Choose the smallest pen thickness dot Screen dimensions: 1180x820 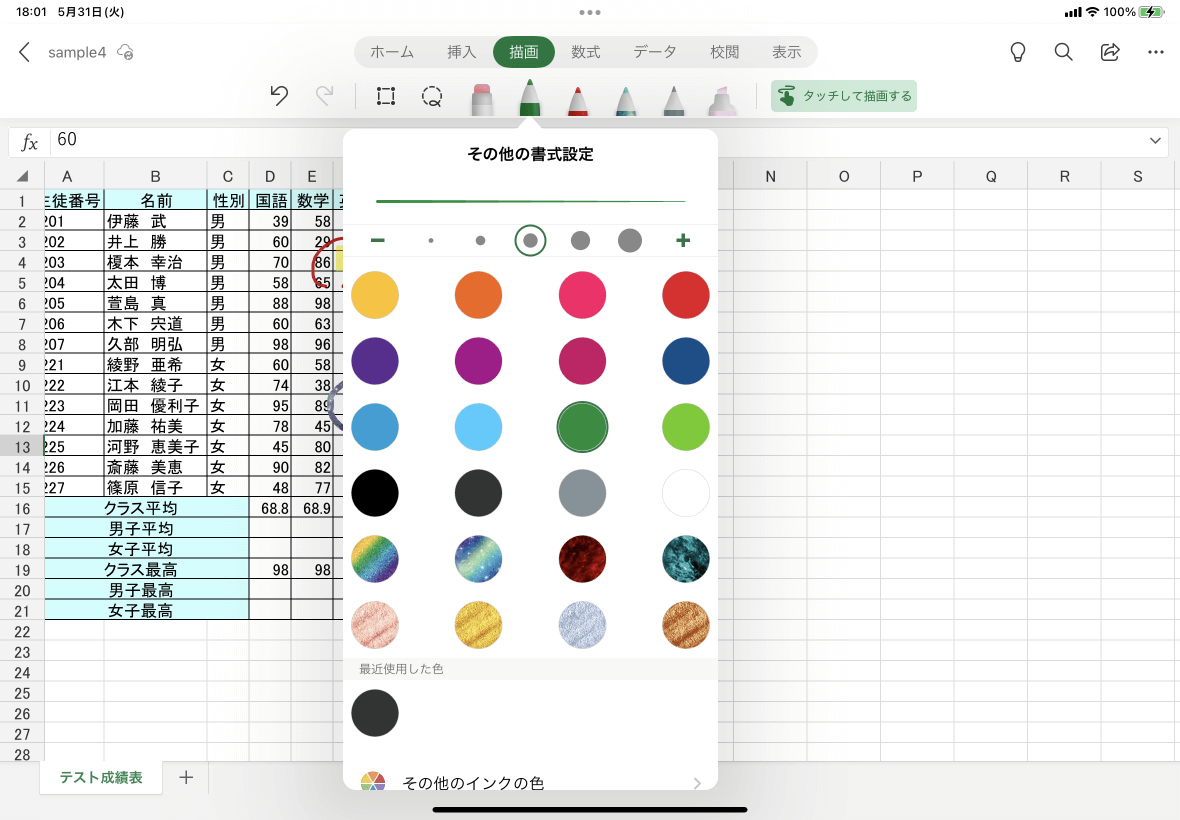pos(430,241)
